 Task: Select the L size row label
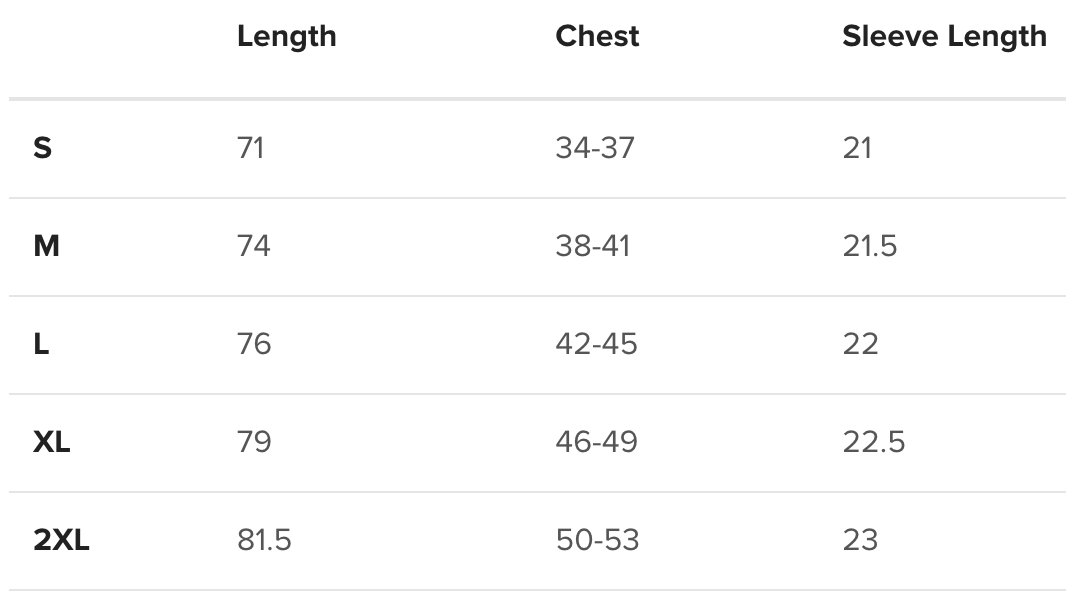[41, 344]
